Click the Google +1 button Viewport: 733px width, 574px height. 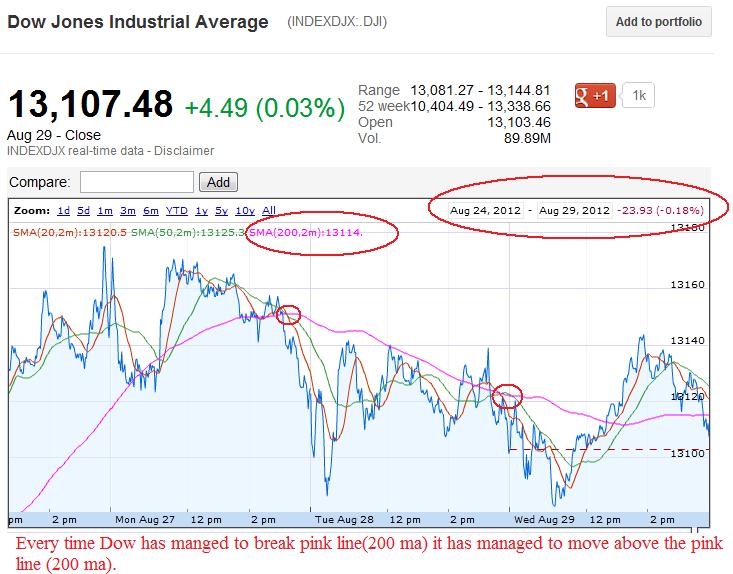595,96
